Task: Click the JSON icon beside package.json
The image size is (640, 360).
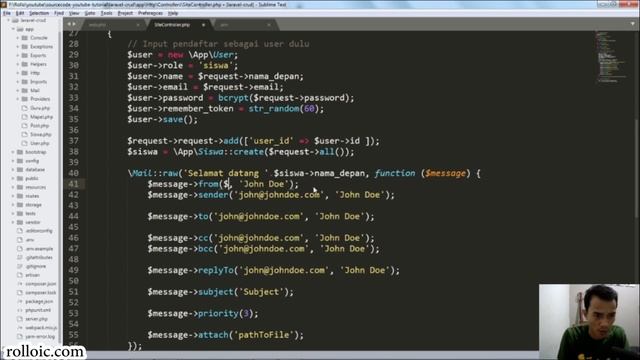Action: (x=20, y=301)
